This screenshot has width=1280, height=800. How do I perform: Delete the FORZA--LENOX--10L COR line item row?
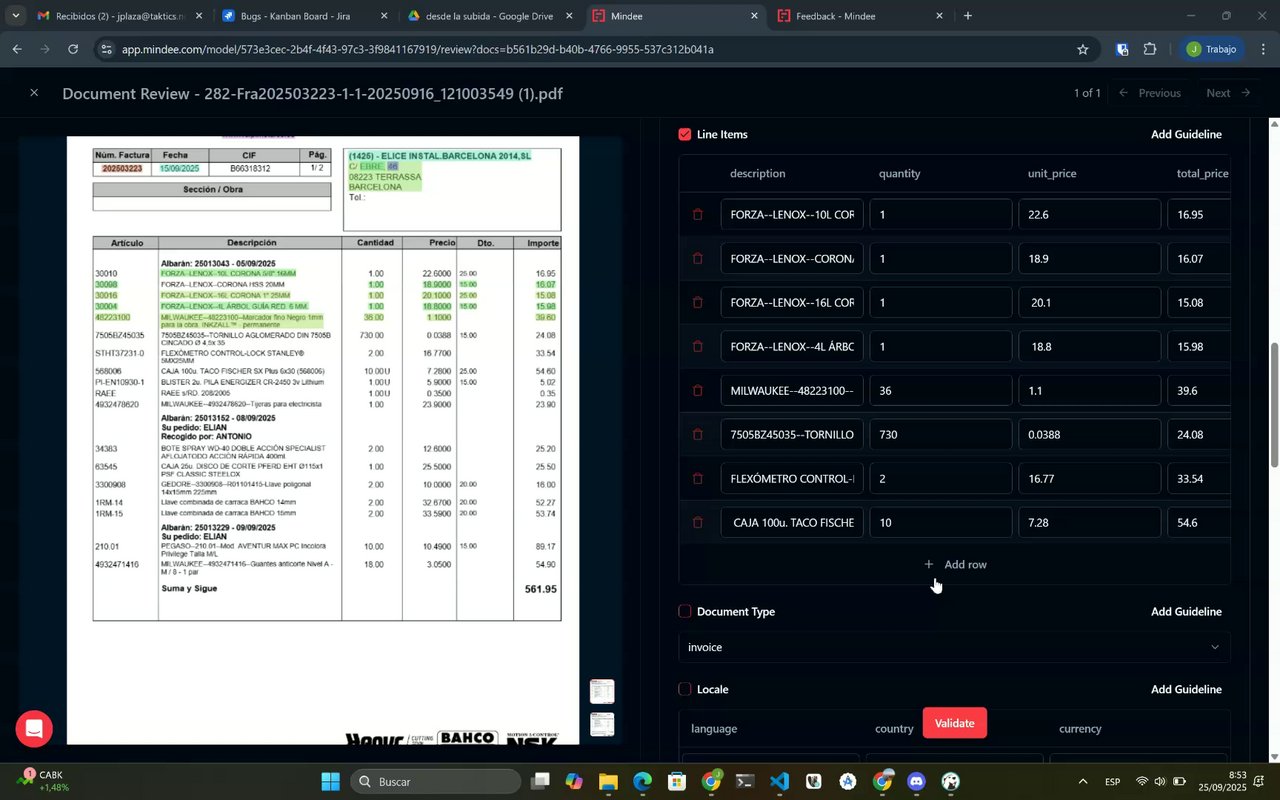pos(698,214)
